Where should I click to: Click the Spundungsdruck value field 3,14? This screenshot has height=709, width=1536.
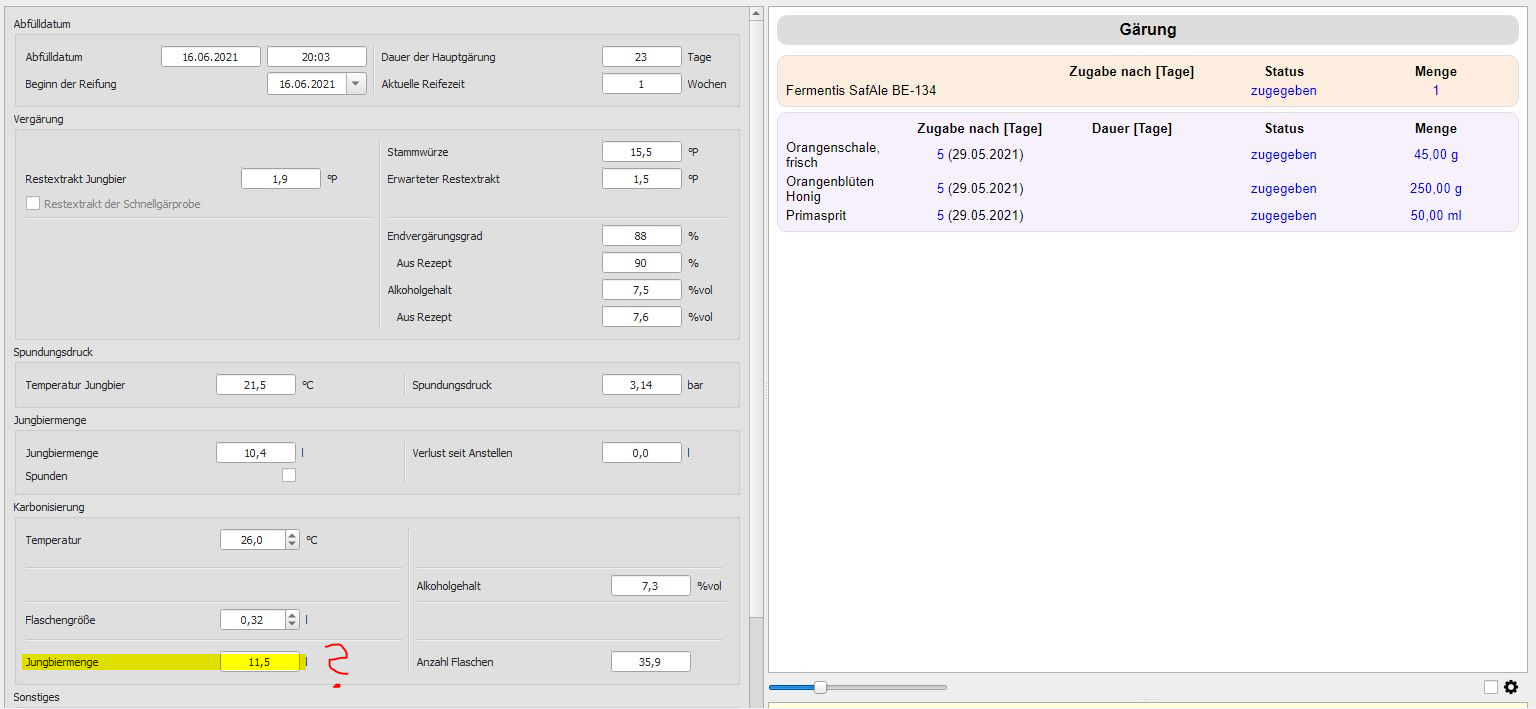point(641,385)
